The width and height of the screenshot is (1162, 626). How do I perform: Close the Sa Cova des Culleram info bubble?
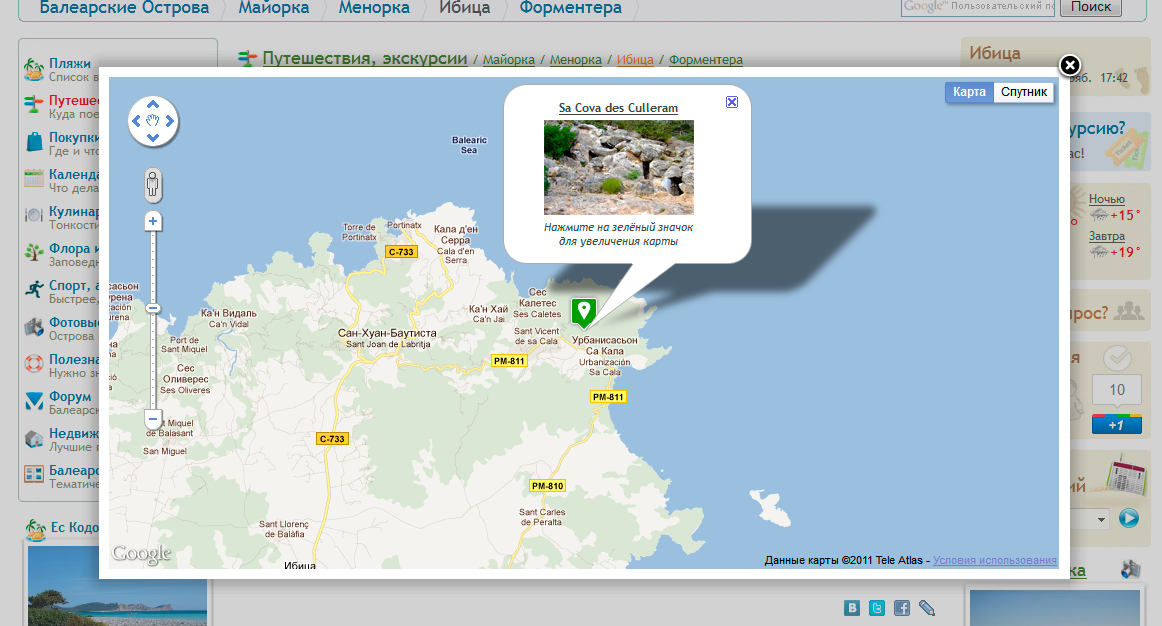pyautogui.click(x=732, y=102)
